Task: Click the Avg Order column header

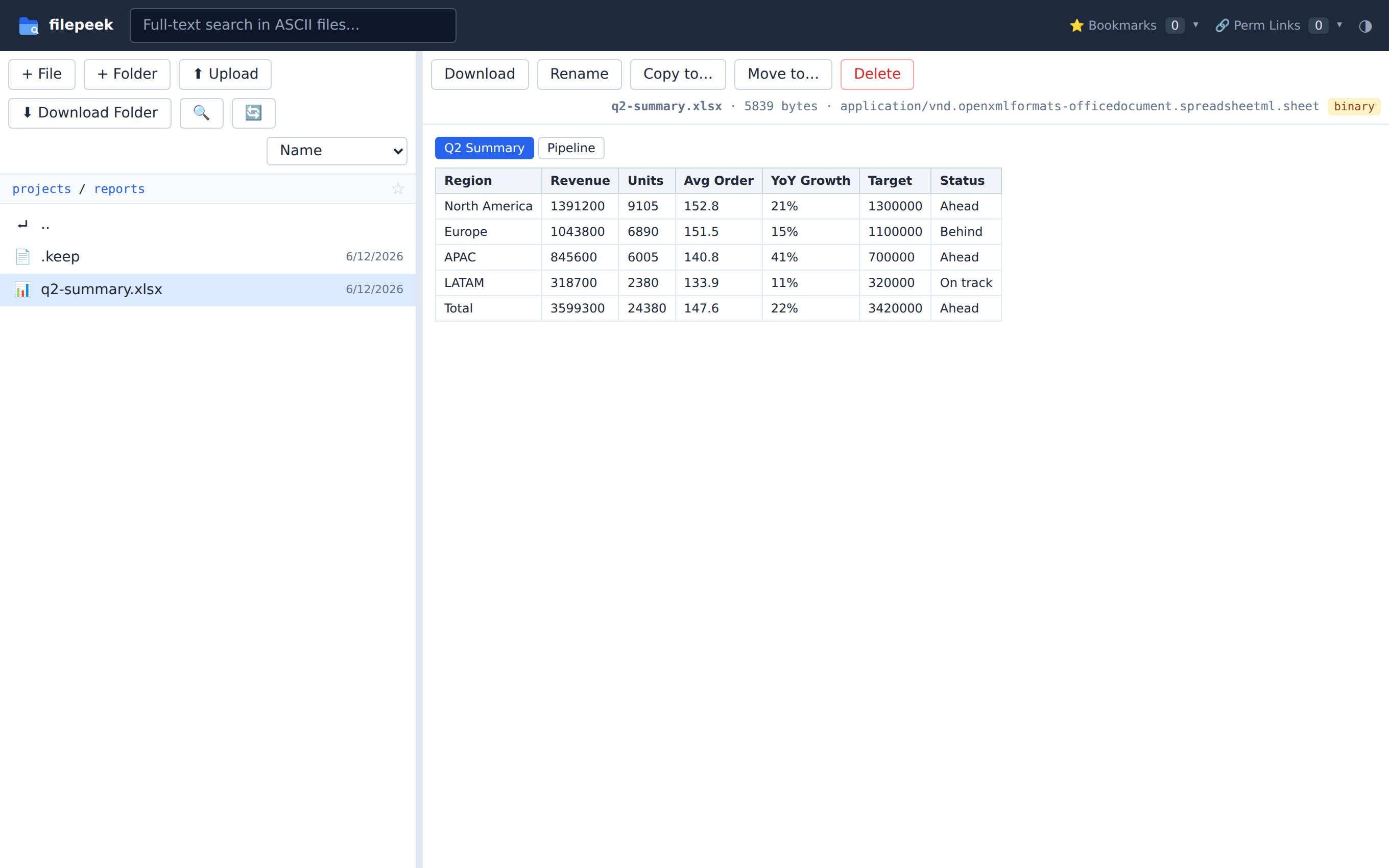Action: coord(719,181)
